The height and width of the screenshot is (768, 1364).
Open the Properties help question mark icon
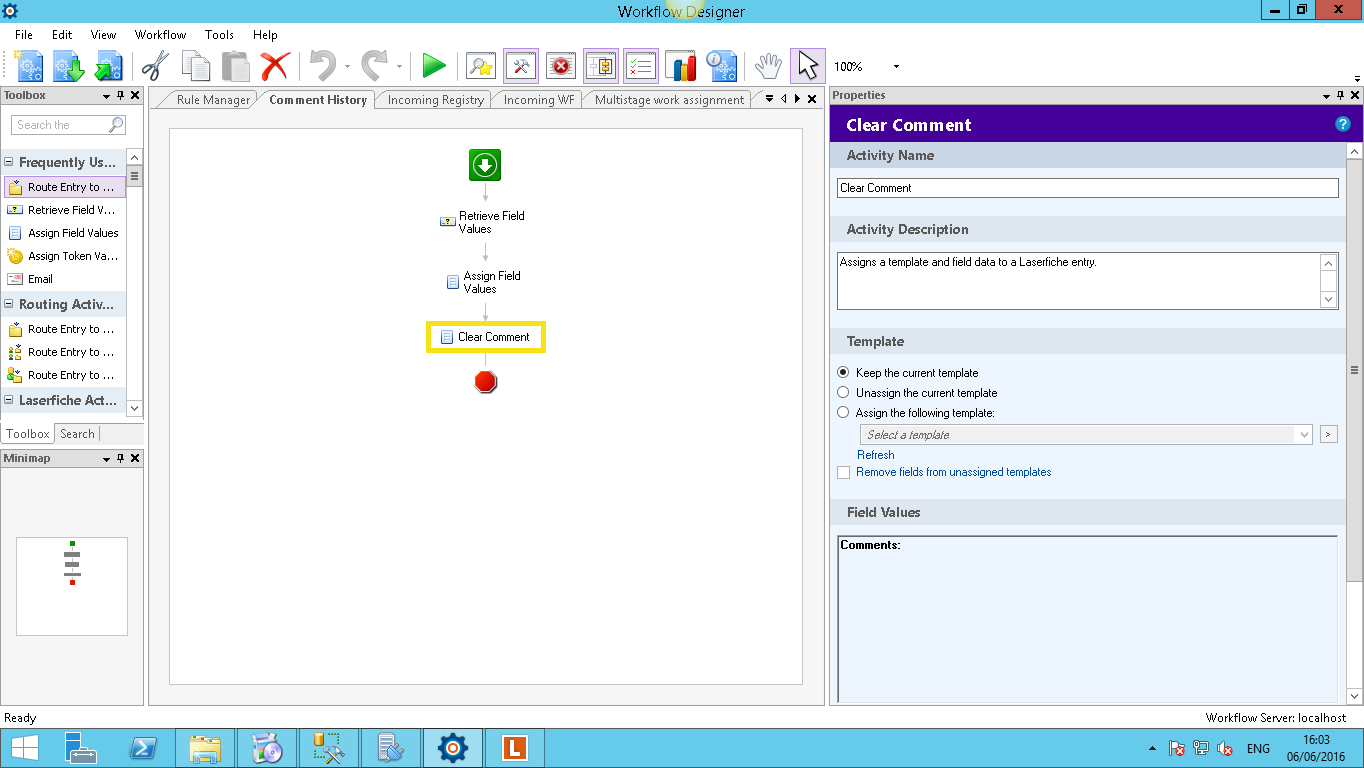(x=1343, y=124)
